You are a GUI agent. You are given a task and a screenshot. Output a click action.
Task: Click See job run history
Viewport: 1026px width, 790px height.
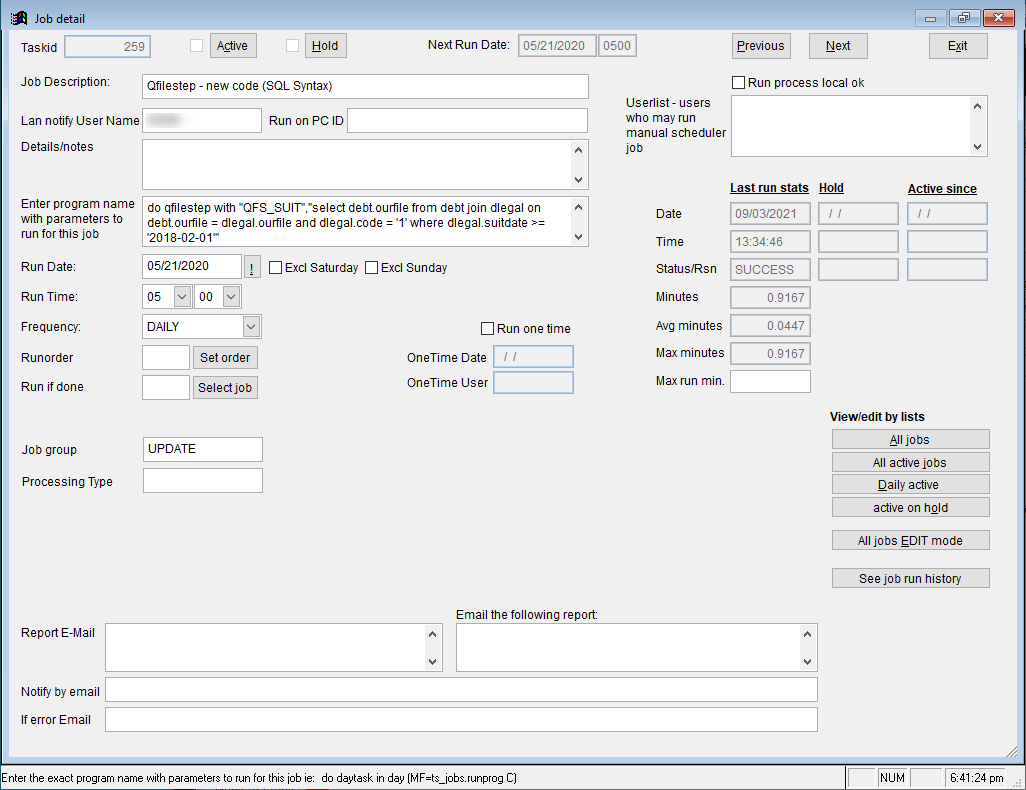coord(910,578)
